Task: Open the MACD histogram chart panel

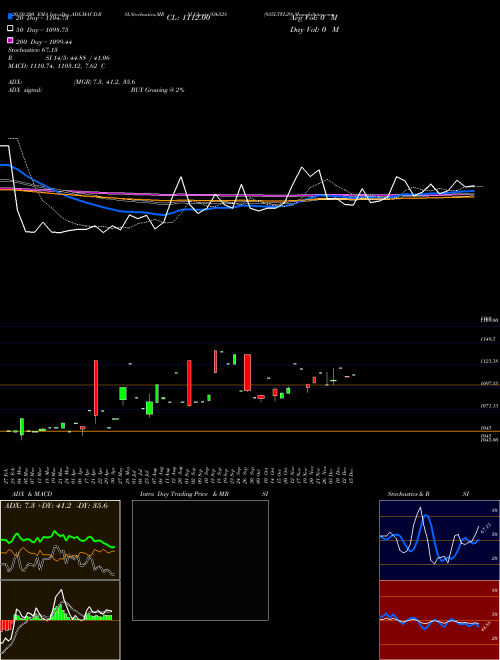Action: pyautogui.click(x=60, y=620)
